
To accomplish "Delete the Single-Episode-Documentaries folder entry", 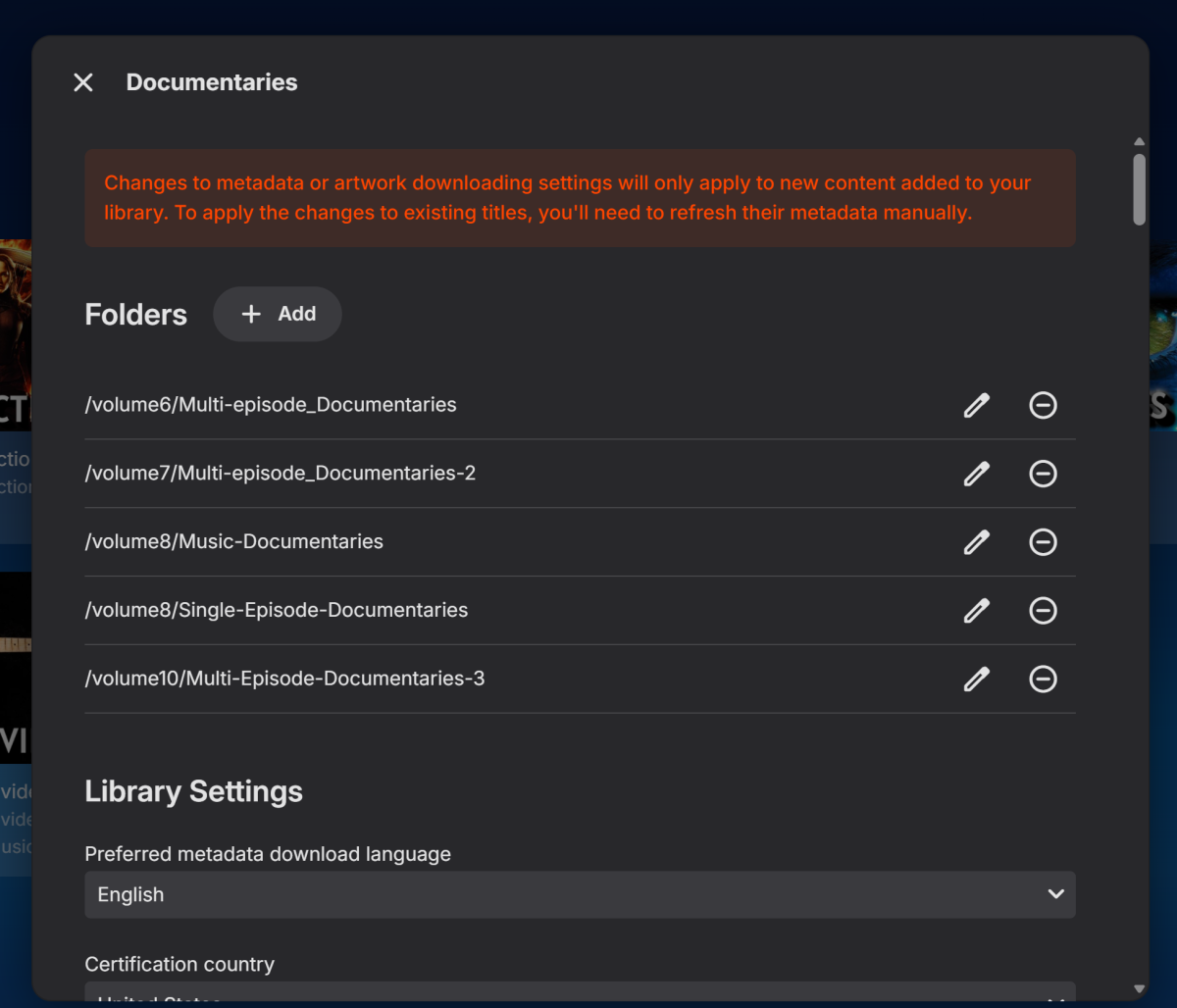I will (1043, 611).
